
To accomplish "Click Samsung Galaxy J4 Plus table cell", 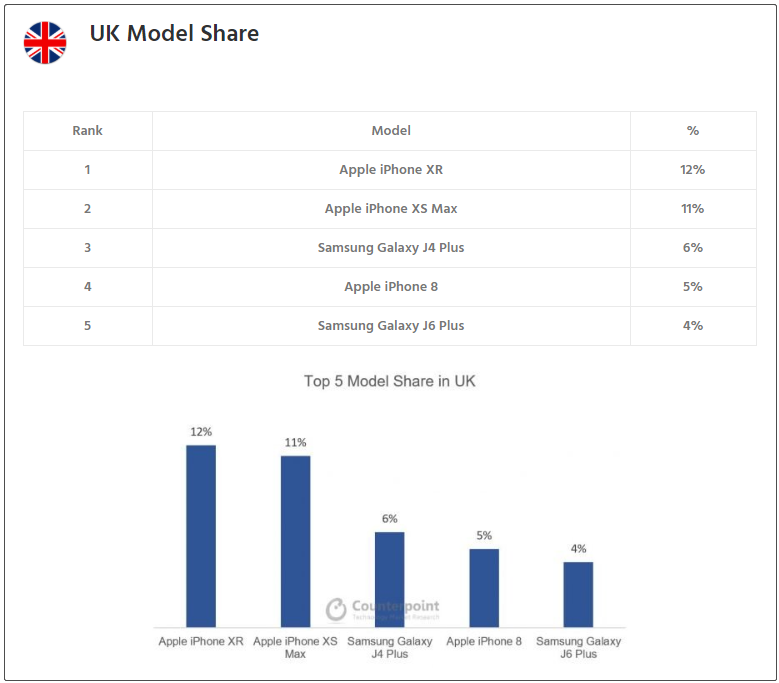I will tap(391, 248).
